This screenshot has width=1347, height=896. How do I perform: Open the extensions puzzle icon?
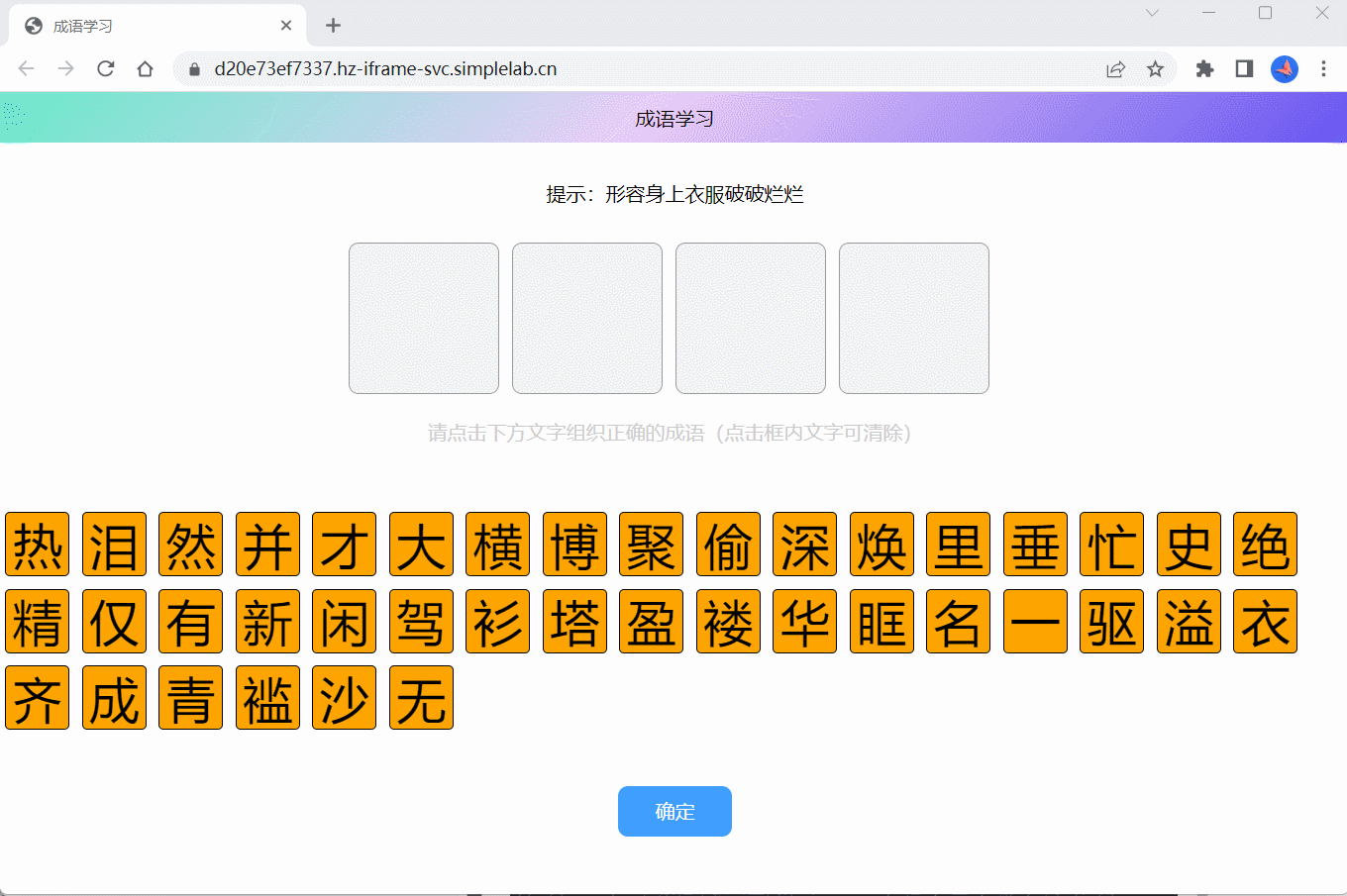[x=1204, y=68]
